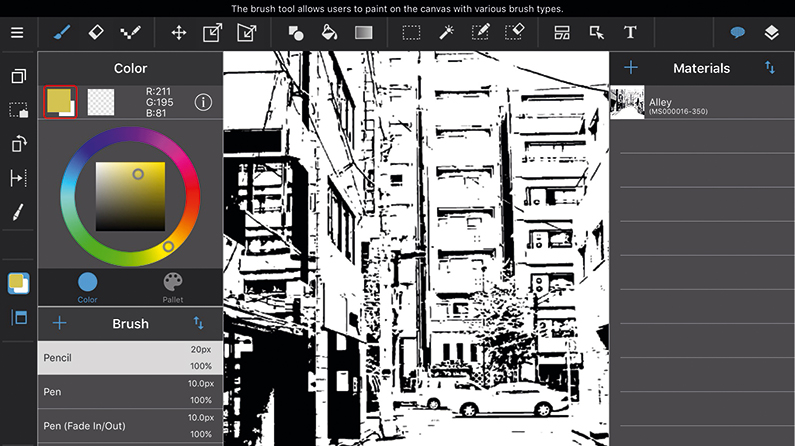Select the Brush tool in top toolbar

click(x=60, y=32)
